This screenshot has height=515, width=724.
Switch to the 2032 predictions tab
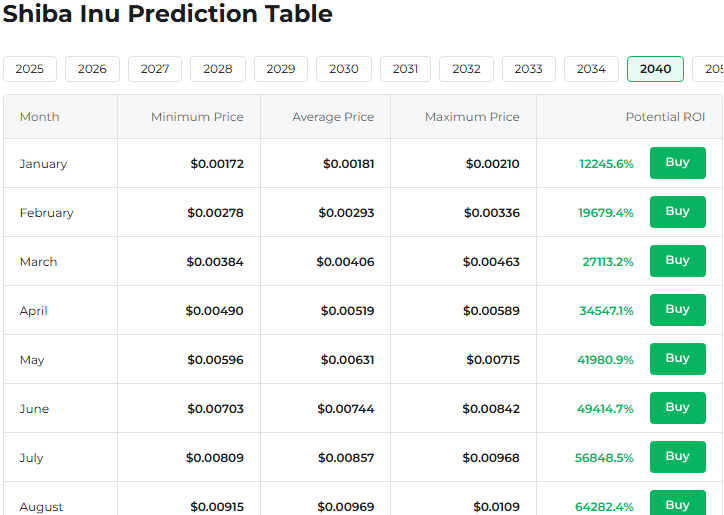tap(466, 69)
